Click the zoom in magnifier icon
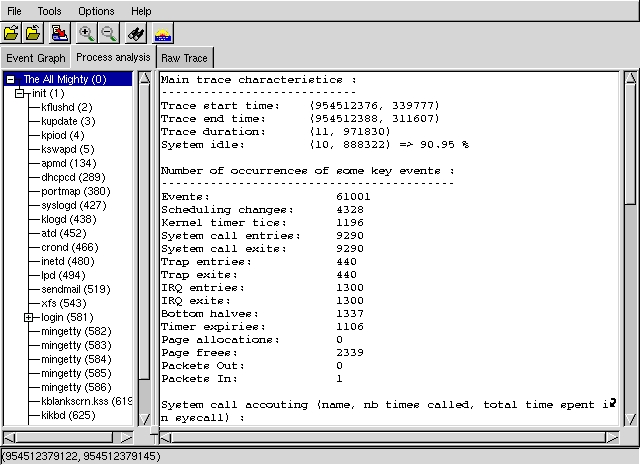This screenshot has width=640, height=465. [87, 34]
